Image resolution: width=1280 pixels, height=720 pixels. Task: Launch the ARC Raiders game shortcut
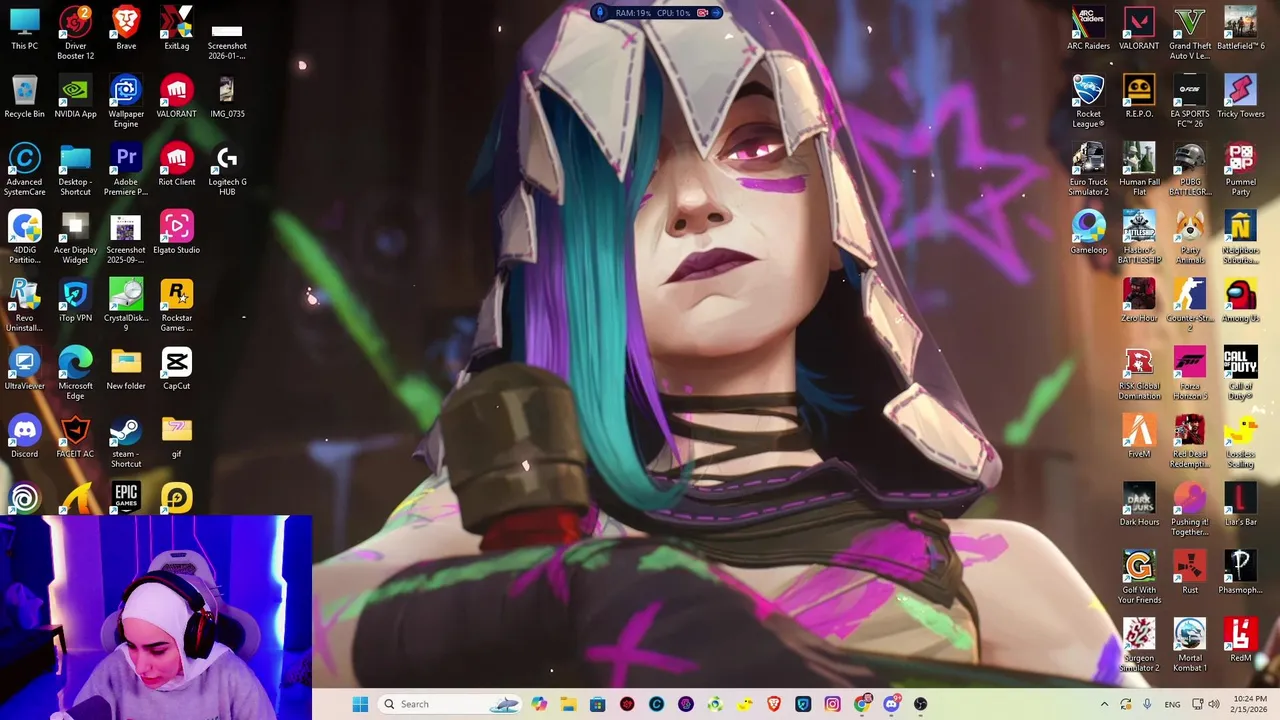pos(1088,28)
